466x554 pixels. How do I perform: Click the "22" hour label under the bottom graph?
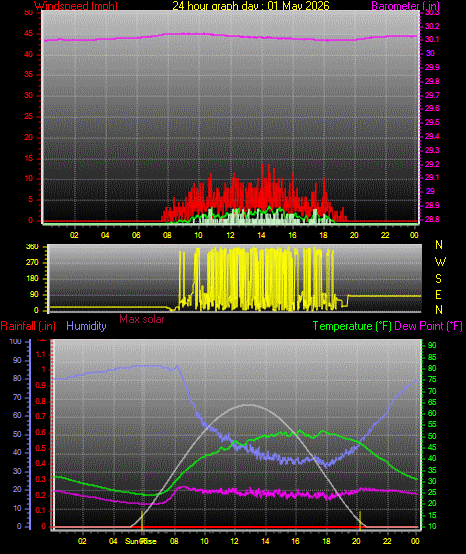click(x=387, y=541)
